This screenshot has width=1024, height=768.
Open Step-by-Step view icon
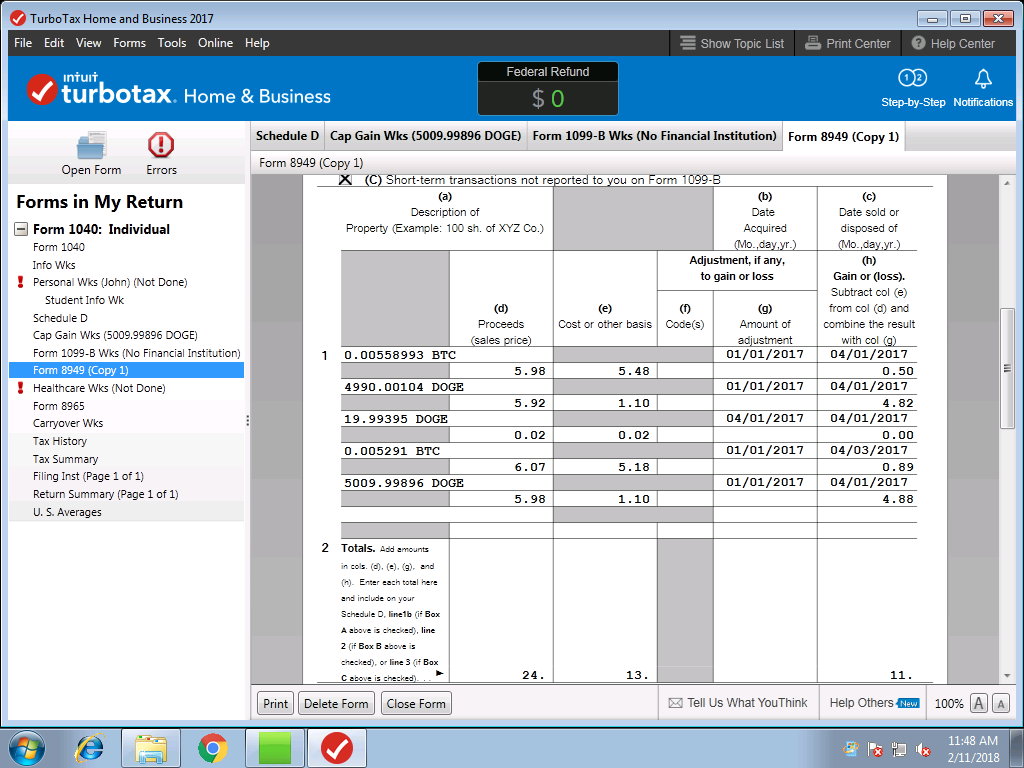point(912,78)
